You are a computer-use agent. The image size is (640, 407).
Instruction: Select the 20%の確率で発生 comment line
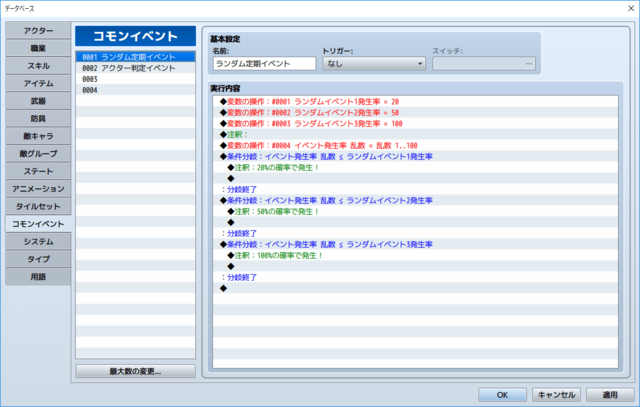click(415, 167)
